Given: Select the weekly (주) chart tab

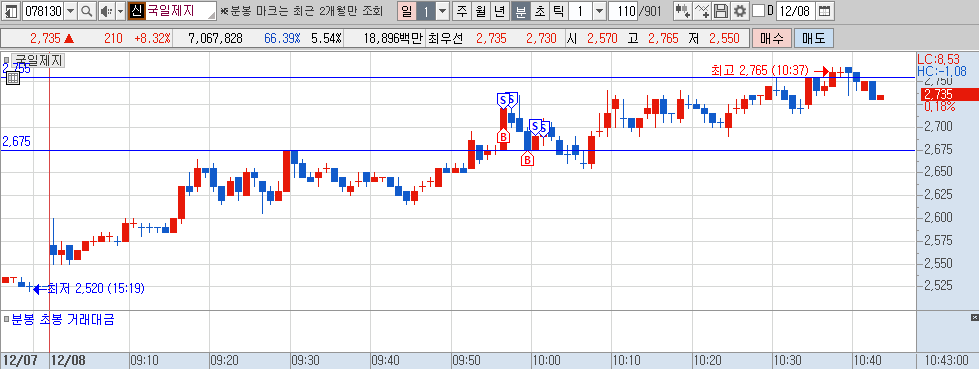Looking at the screenshot, I should point(461,11).
